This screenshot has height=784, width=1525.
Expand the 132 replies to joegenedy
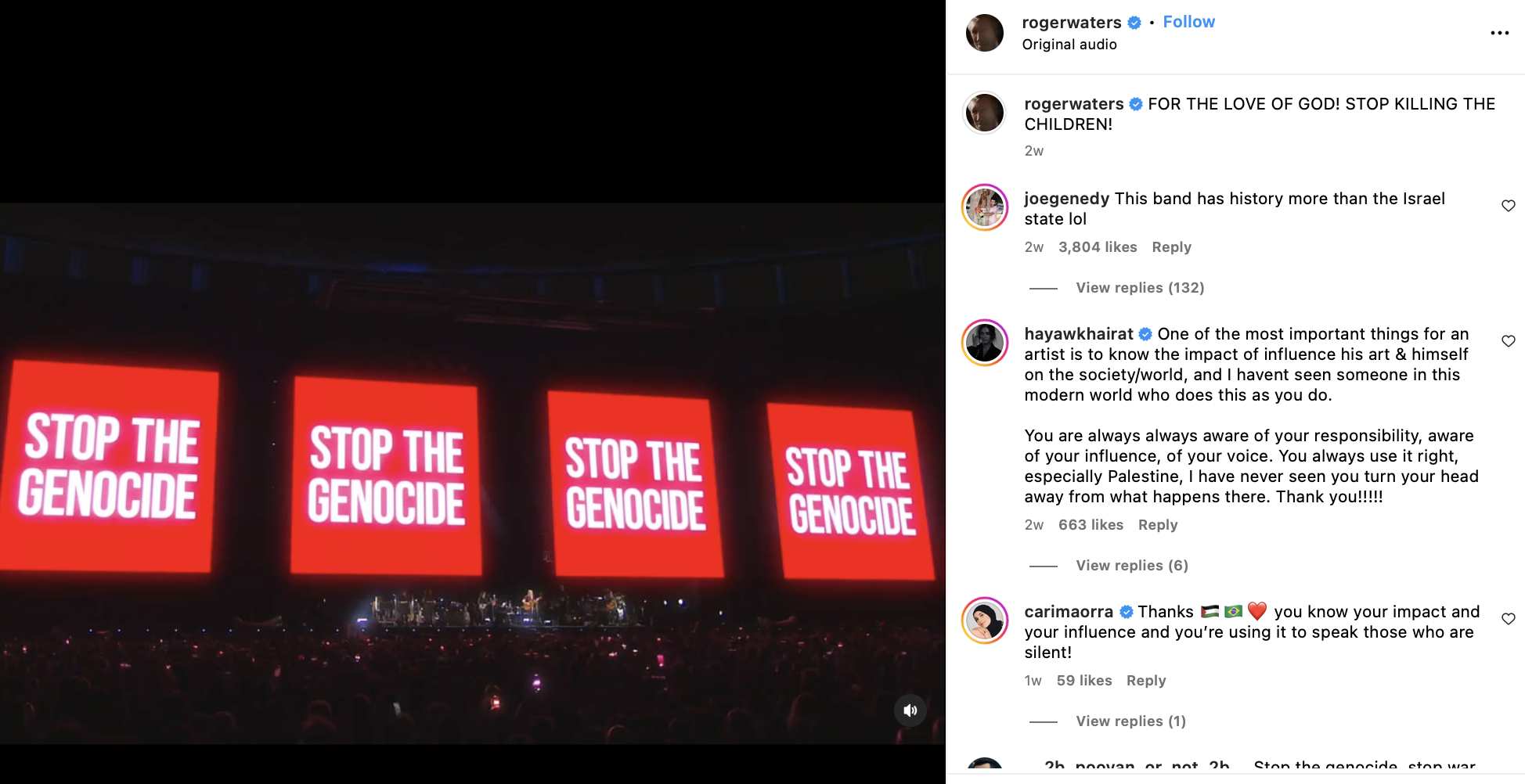point(1139,288)
